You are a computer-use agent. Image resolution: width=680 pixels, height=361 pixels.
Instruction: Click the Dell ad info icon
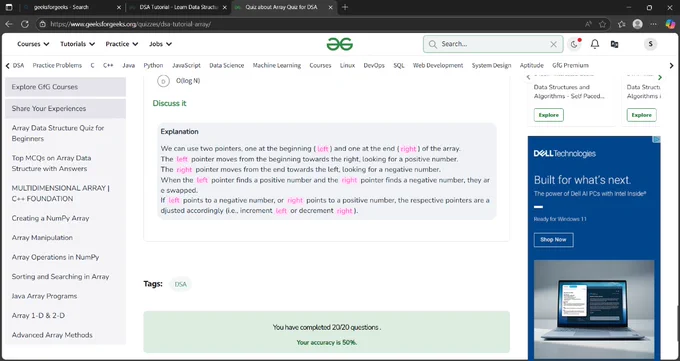[x=657, y=139]
